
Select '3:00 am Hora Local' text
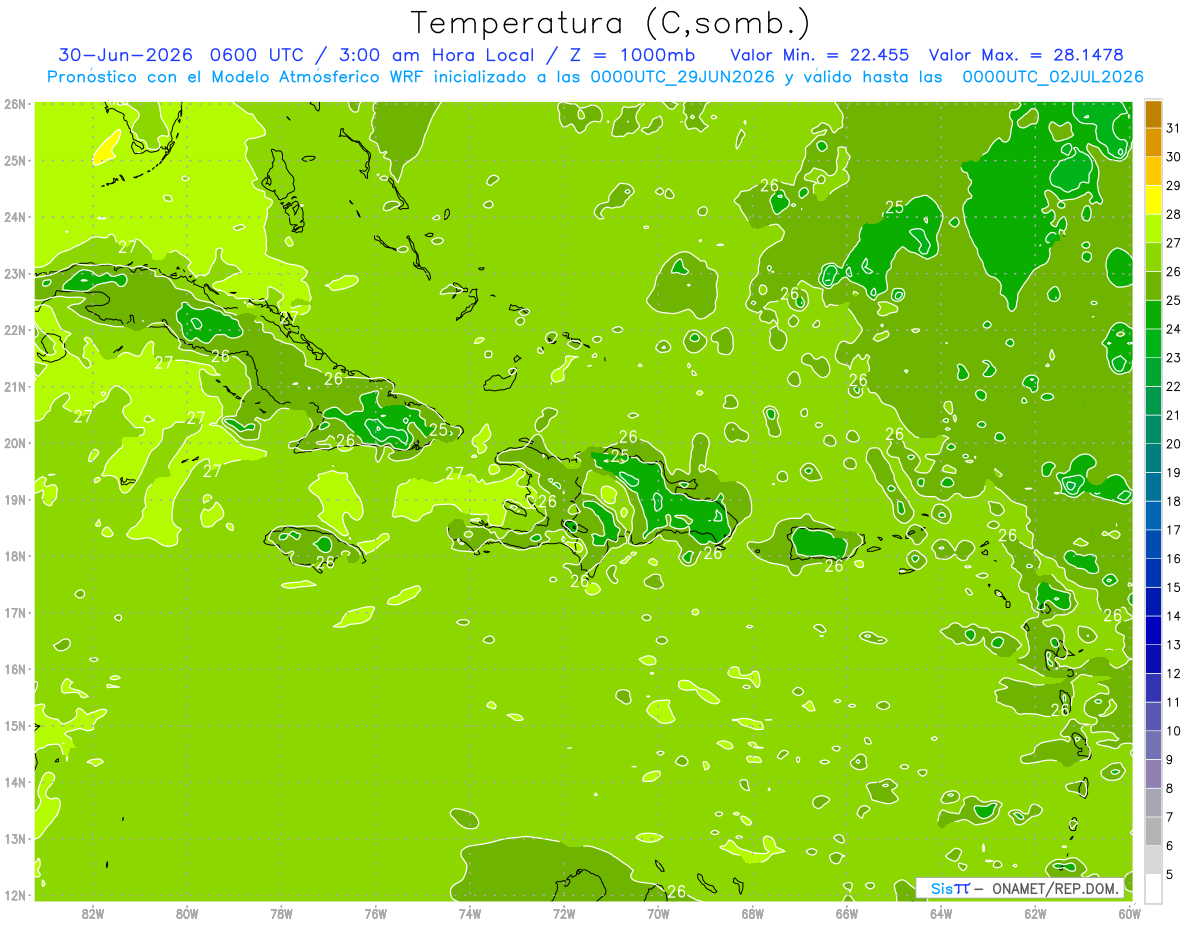(439, 55)
